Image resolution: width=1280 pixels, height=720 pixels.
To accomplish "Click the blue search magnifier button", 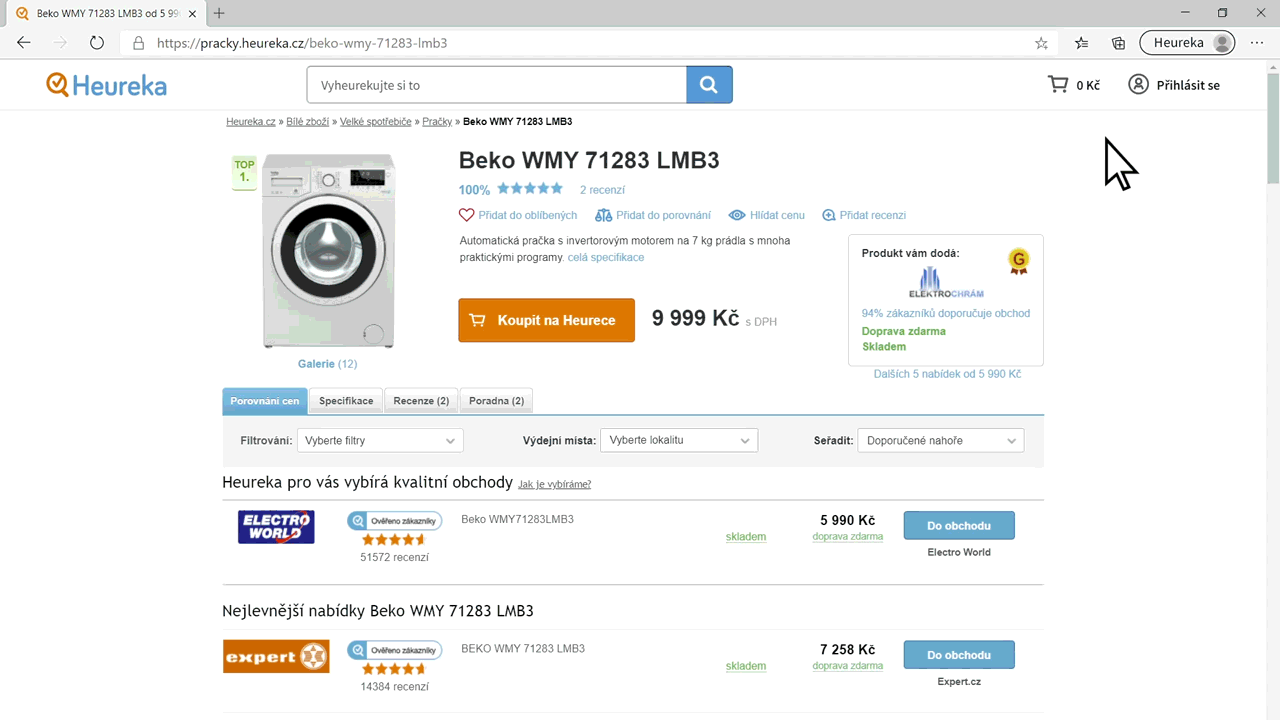I will click(709, 85).
